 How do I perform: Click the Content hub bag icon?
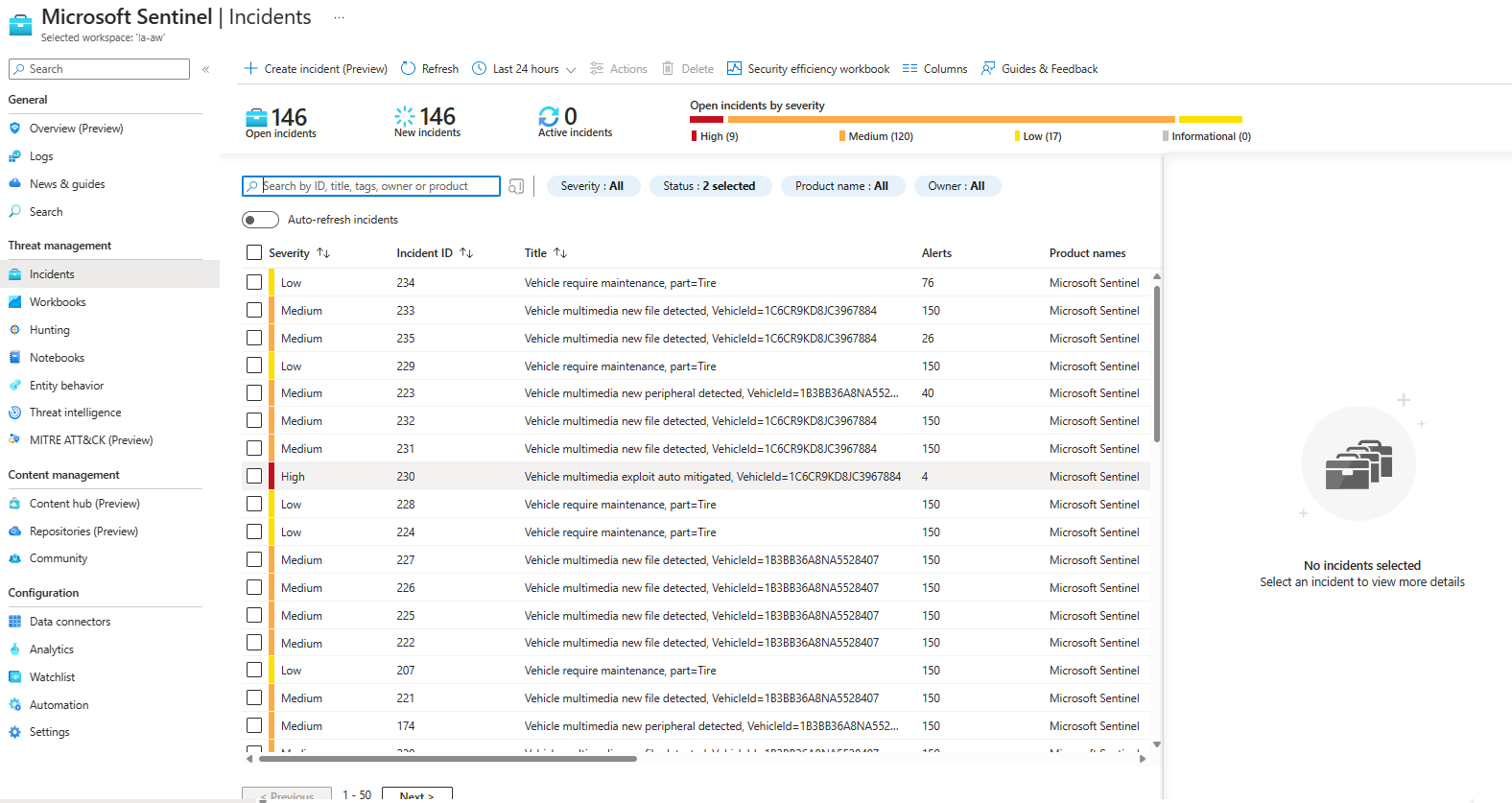point(14,504)
